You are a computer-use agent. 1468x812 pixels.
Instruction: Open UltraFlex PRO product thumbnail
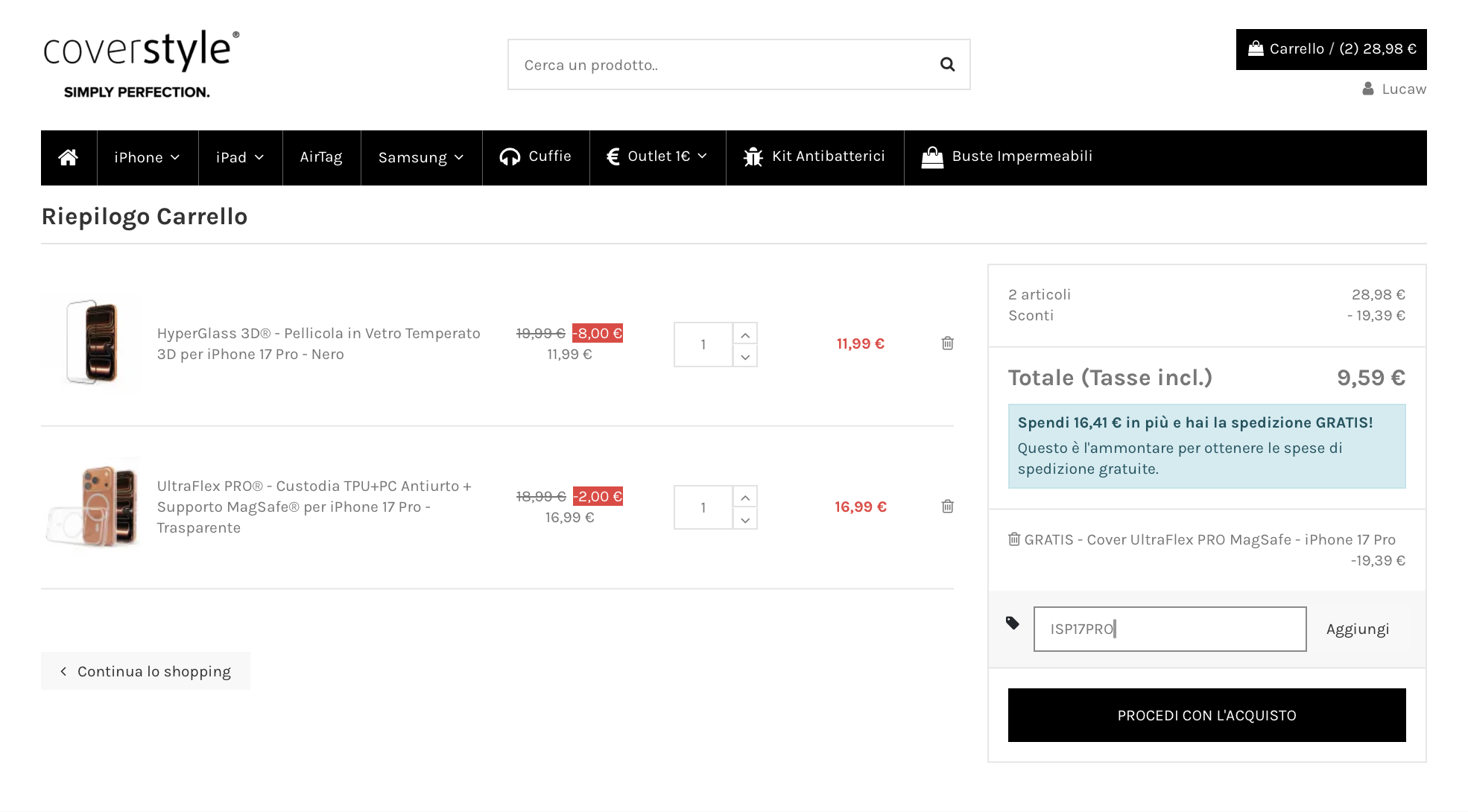(92, 507)
